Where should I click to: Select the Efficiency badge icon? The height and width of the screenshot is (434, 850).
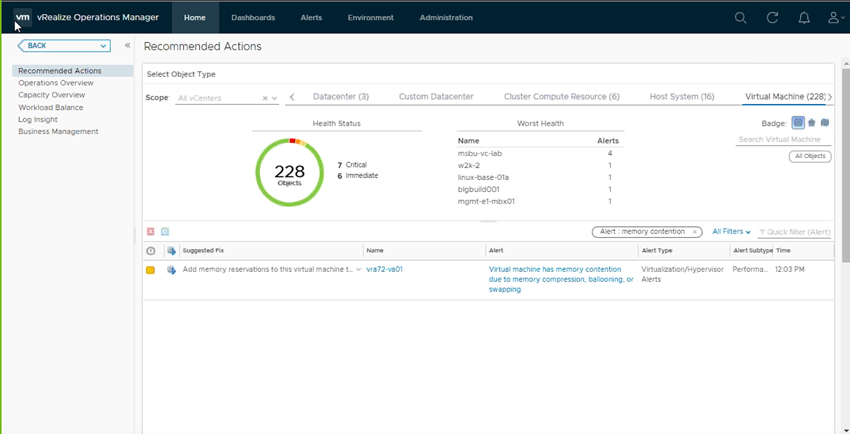(x=825, y=122)
